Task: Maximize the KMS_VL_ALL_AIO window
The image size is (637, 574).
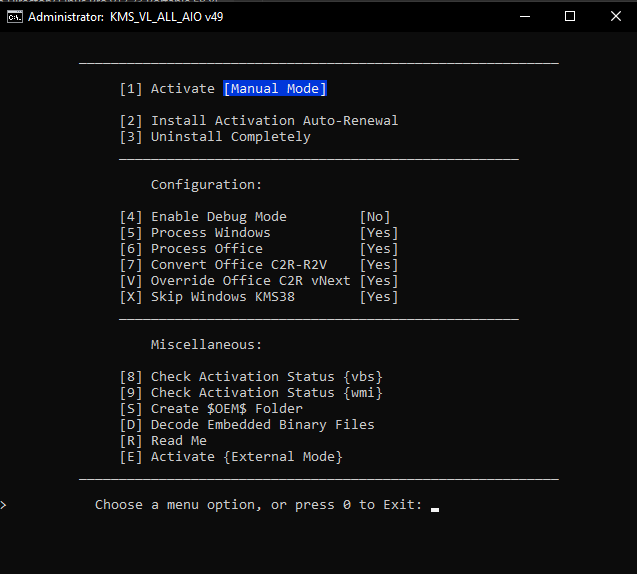Action: click(x=570, y=16)
